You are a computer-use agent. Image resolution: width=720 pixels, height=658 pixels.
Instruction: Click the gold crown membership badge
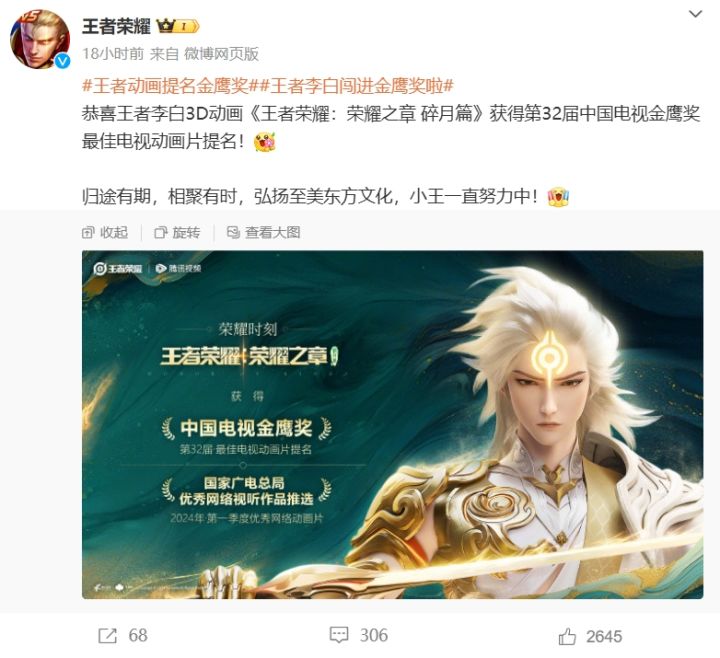(178, 26)
